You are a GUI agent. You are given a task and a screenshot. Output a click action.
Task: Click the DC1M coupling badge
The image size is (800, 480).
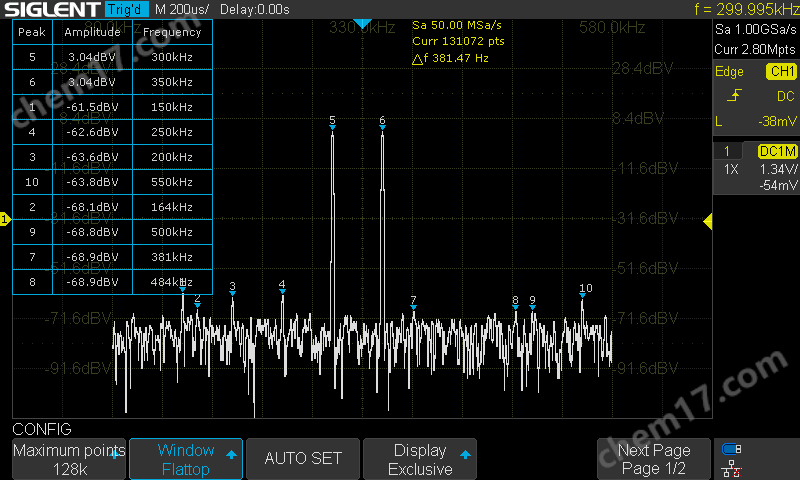tap(777, 151)
